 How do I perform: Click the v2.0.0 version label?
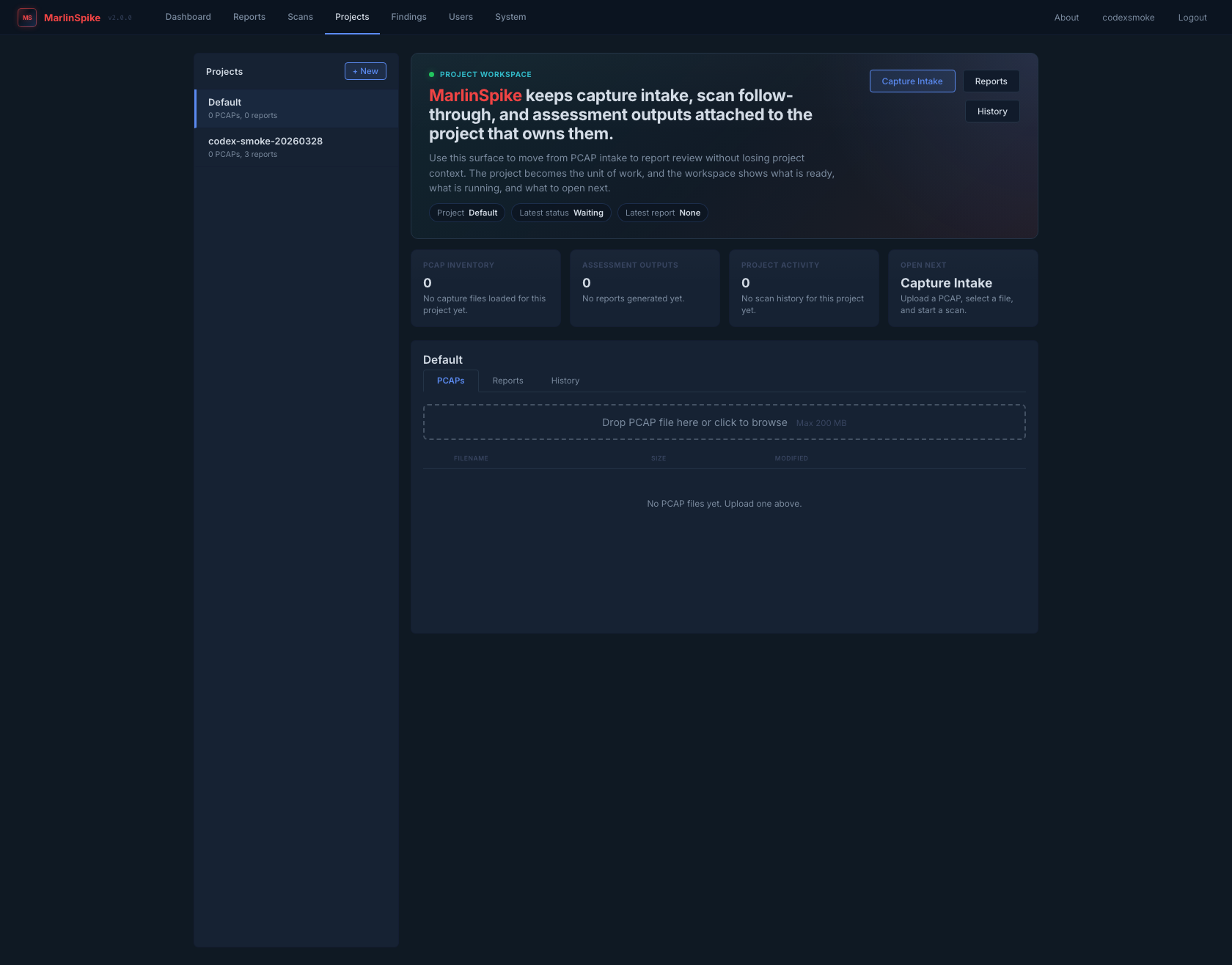coord(120,18)
